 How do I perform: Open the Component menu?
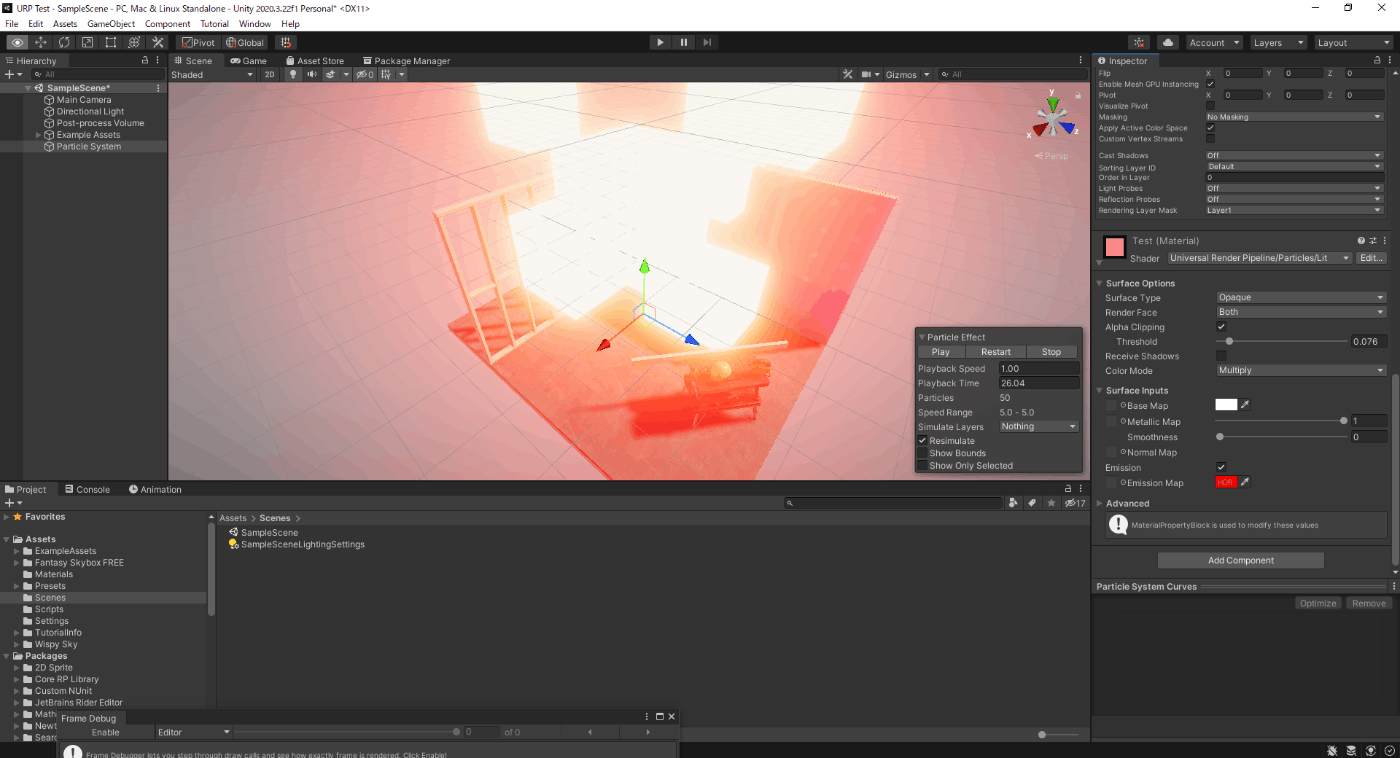(167, 24)
